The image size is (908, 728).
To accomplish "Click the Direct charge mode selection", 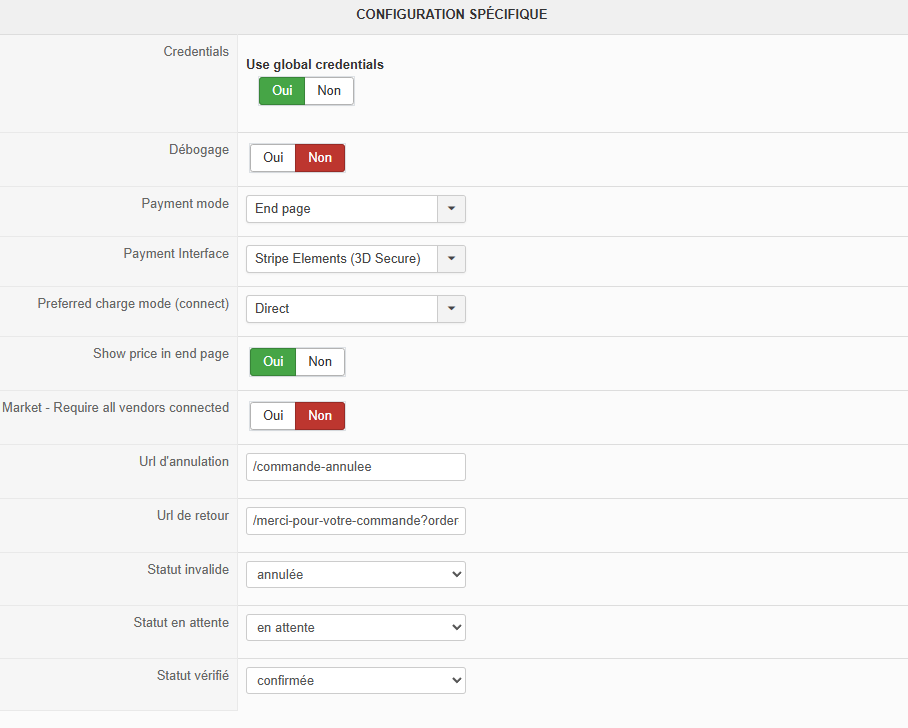I will tap(342, 309).
